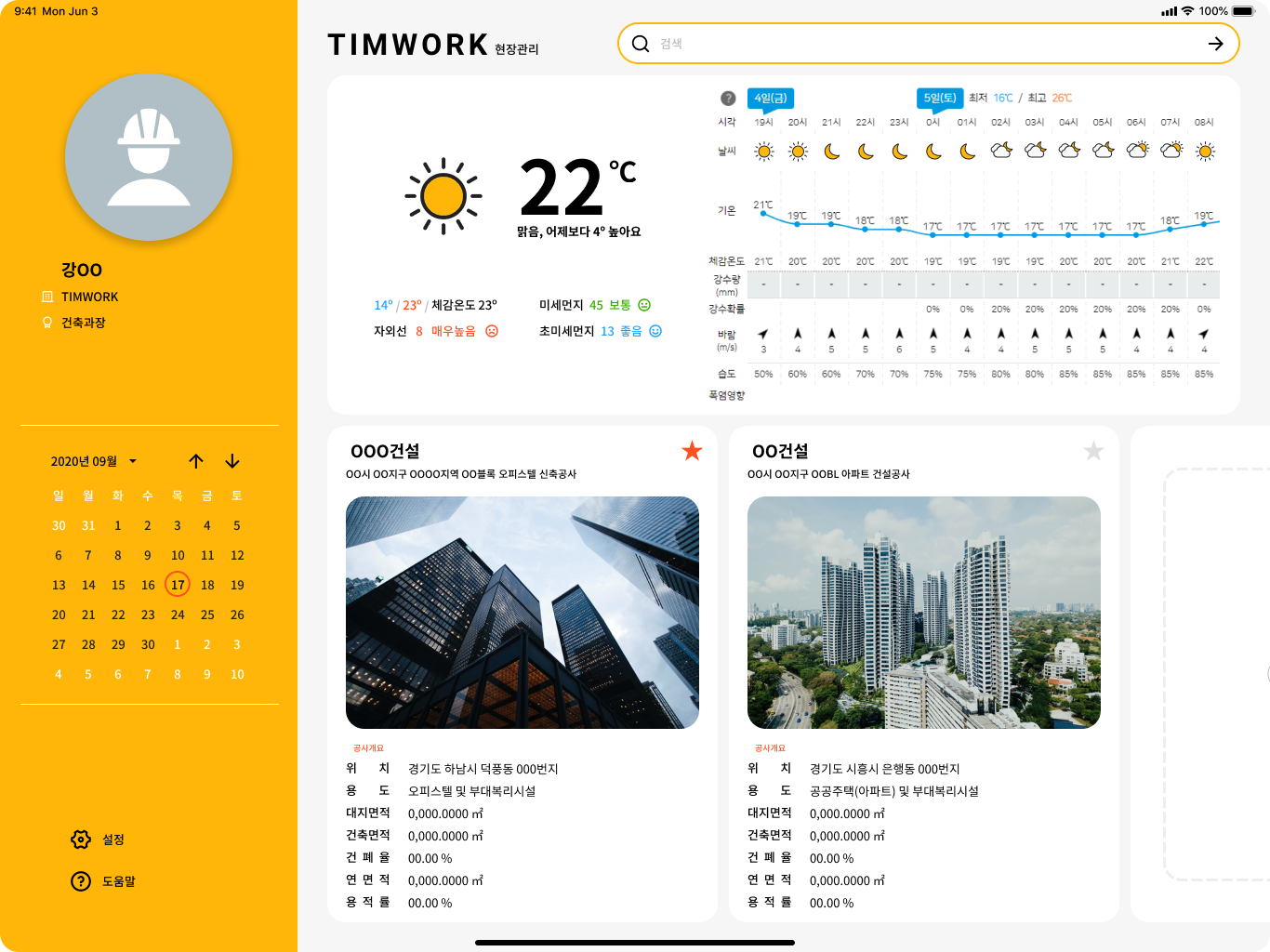This screenshot has width=1270, height=952.
Task: Click the battery indicator in status bar
Action: [x=1244, y=11]
